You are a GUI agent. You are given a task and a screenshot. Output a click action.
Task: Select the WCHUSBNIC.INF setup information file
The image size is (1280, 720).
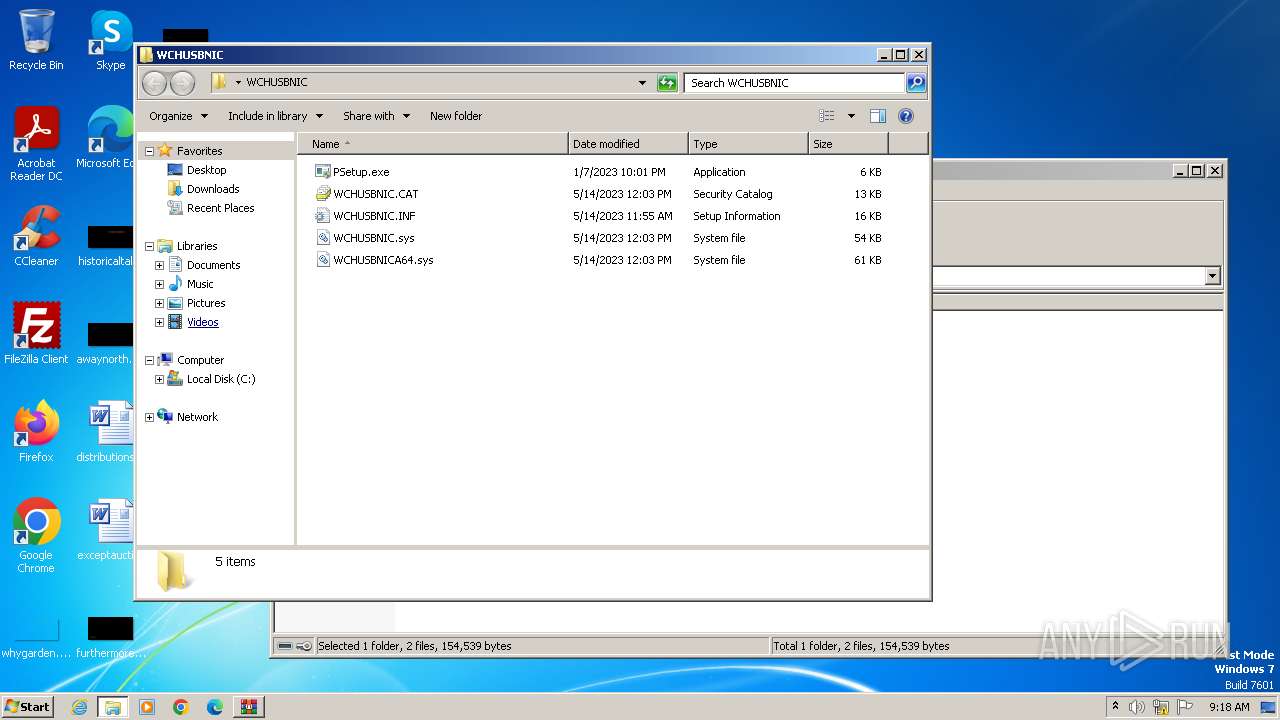pos(365,216)
